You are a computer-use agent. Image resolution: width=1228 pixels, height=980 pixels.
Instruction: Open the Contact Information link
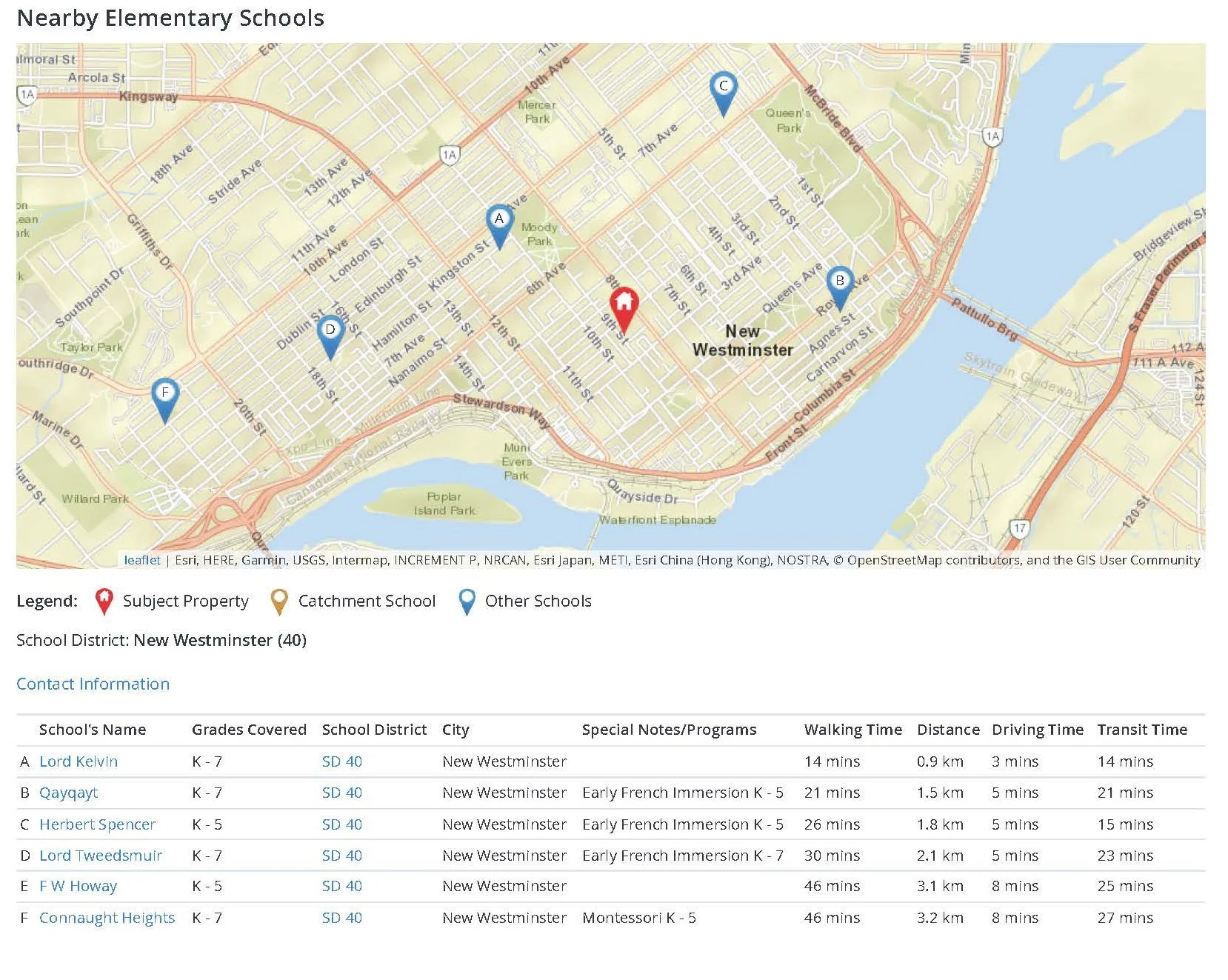tap(93, 684)
